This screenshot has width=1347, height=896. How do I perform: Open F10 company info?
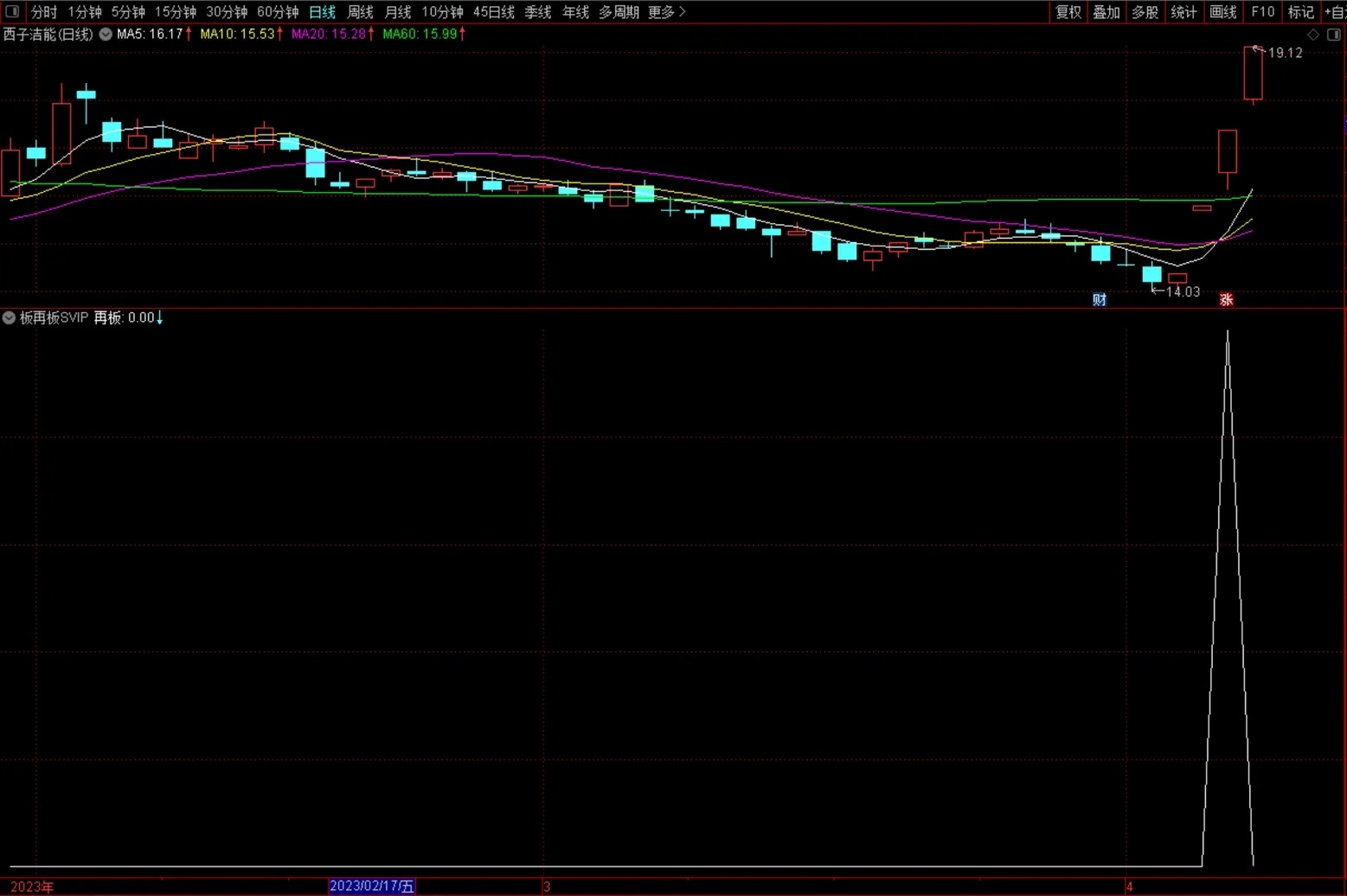click(x=1262, y=12)
